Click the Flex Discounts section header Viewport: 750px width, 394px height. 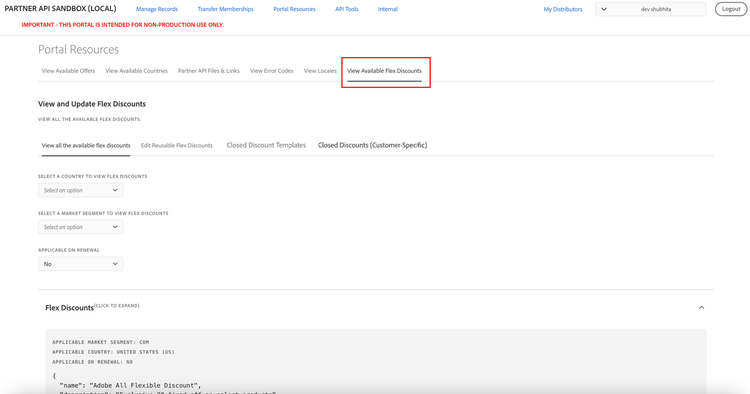pos(375,307)
